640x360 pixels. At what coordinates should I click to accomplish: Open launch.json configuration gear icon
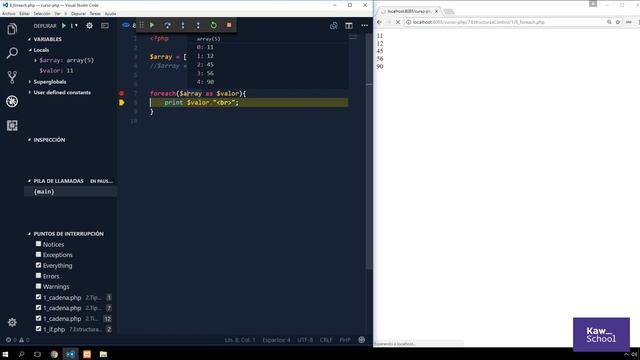coord(89,25)
